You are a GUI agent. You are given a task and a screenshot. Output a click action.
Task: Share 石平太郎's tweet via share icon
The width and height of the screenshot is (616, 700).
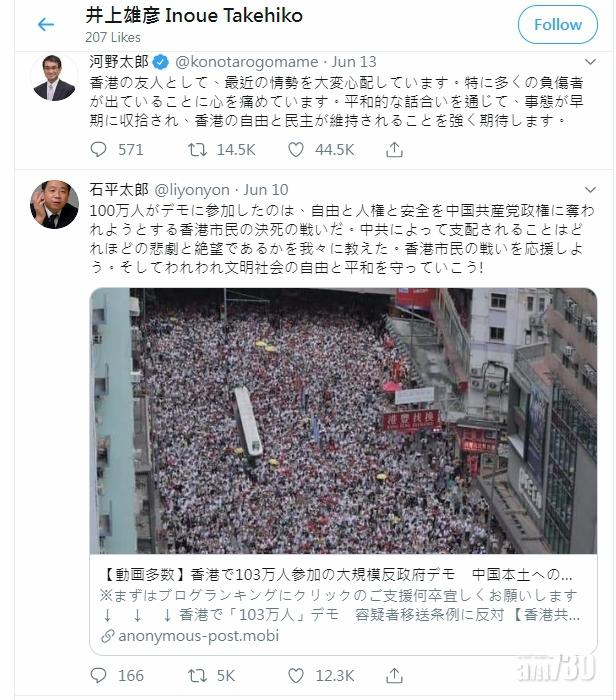394,675
